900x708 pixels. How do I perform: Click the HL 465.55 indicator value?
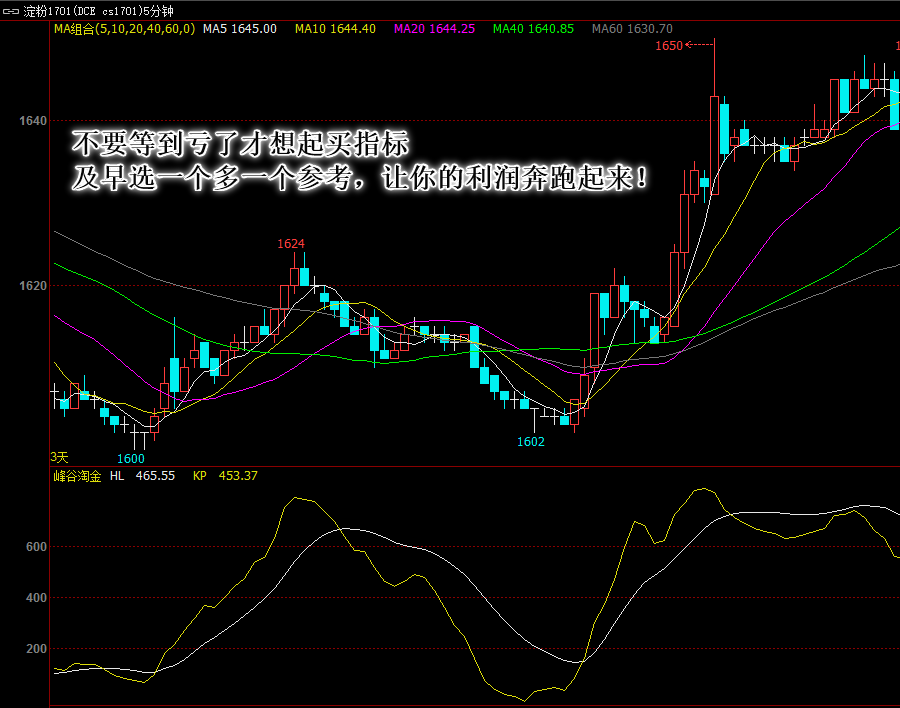pos(142,476)
